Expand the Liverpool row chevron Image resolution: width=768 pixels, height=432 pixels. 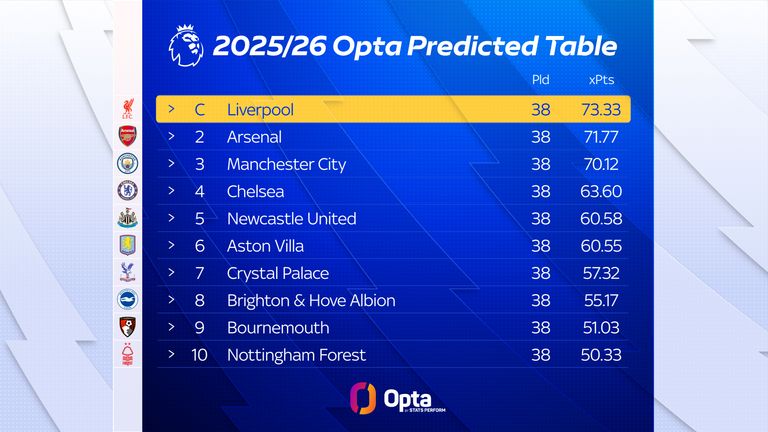pyautogui.click(x=171, y=109)
